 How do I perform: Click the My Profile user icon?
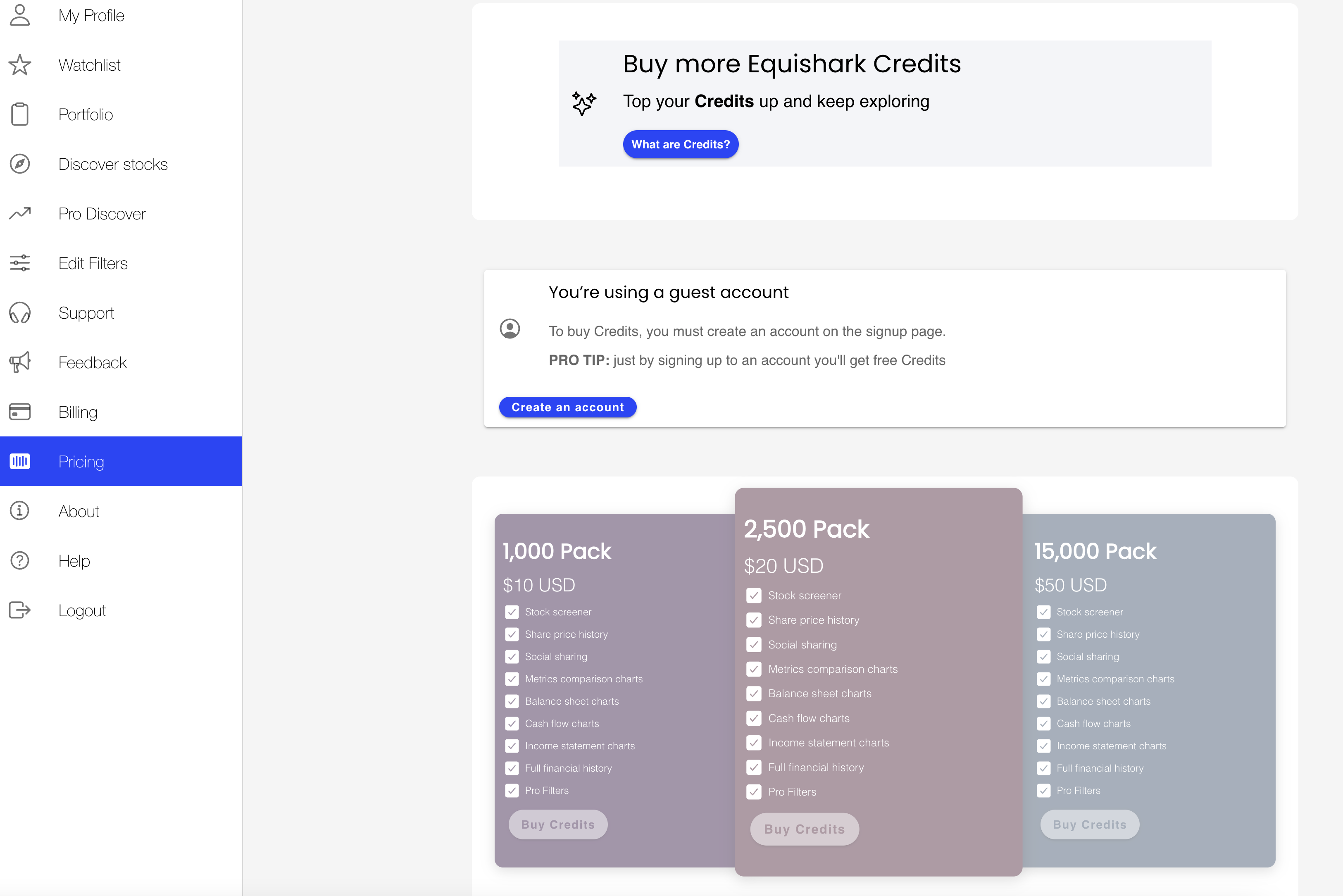pos(19,15)
